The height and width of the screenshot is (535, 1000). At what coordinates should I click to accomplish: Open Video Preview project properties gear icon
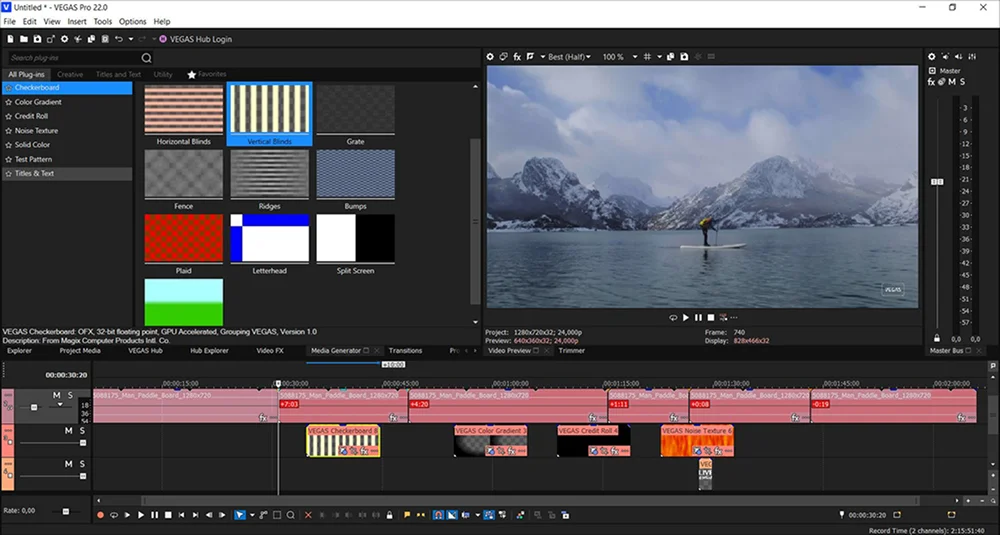click(x=490, y=57)
